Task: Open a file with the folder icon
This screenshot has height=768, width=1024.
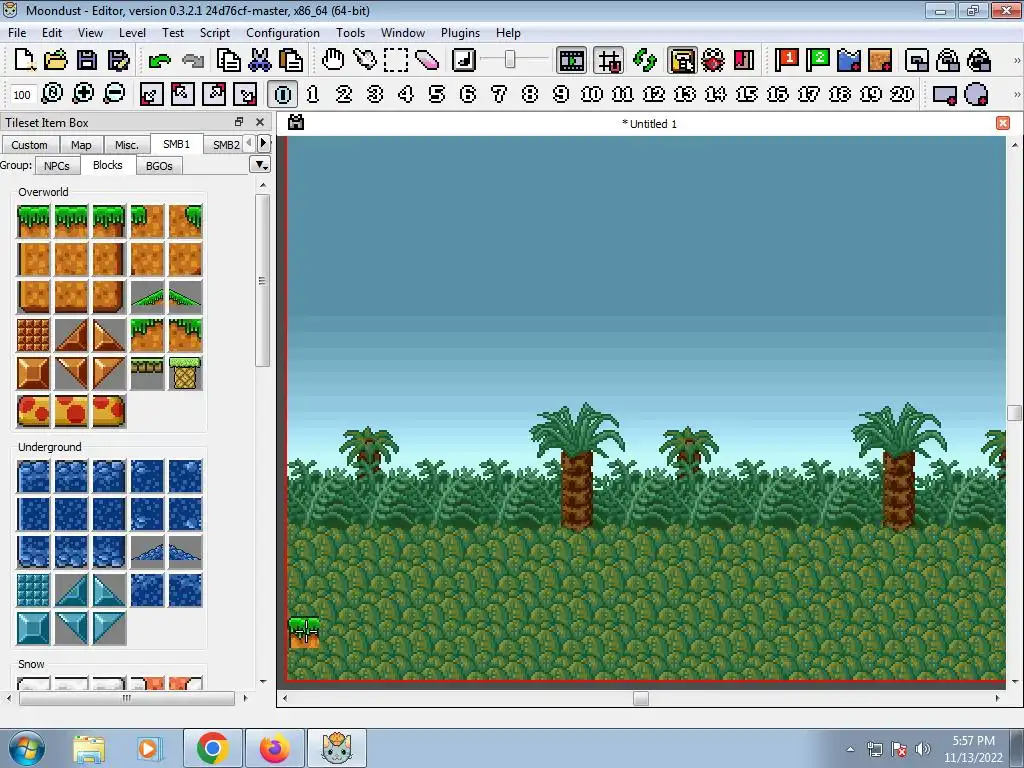Action: [x=56, y=60]
